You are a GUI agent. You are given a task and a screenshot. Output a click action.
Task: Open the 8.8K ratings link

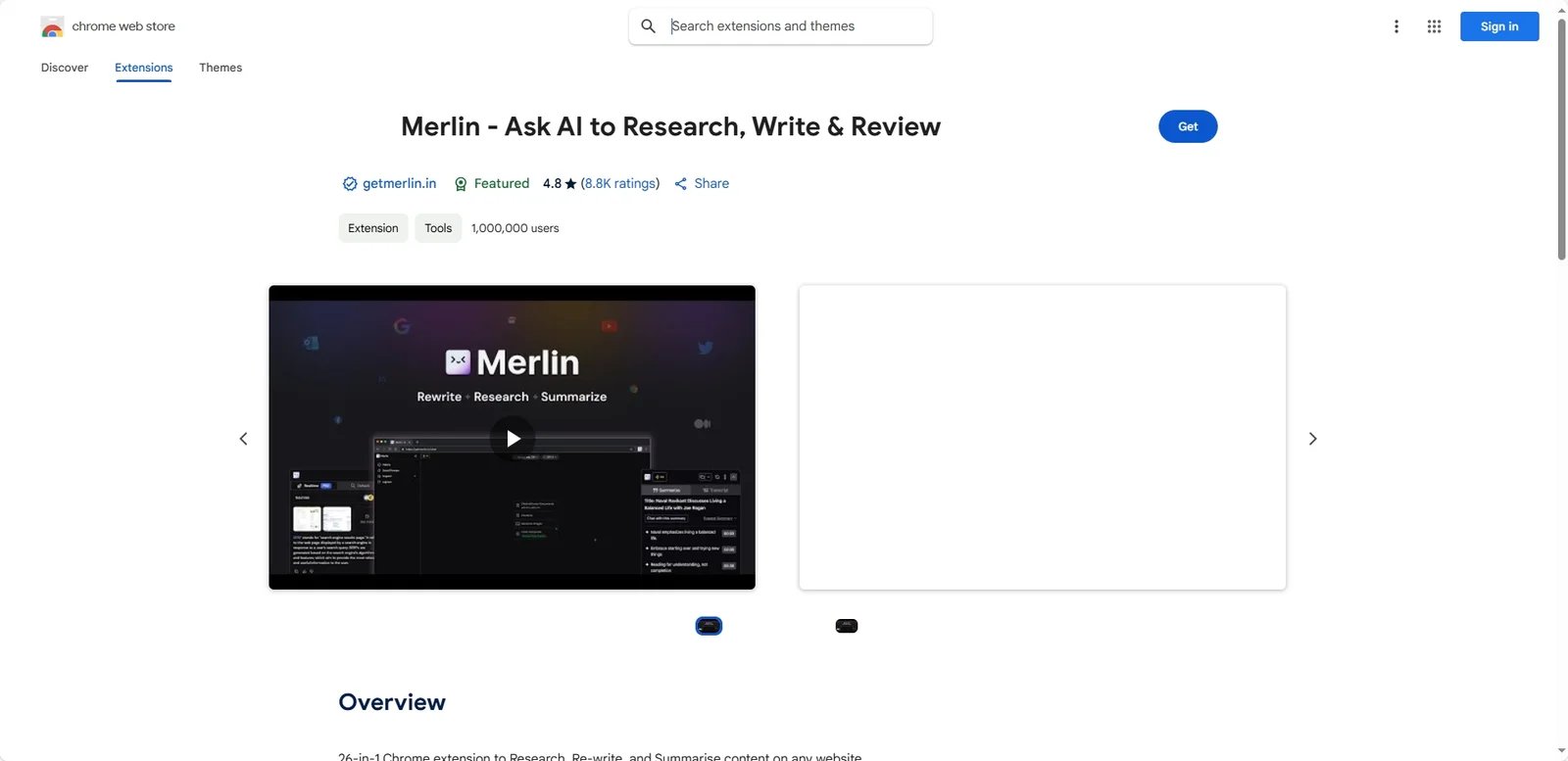pos(619,183)
